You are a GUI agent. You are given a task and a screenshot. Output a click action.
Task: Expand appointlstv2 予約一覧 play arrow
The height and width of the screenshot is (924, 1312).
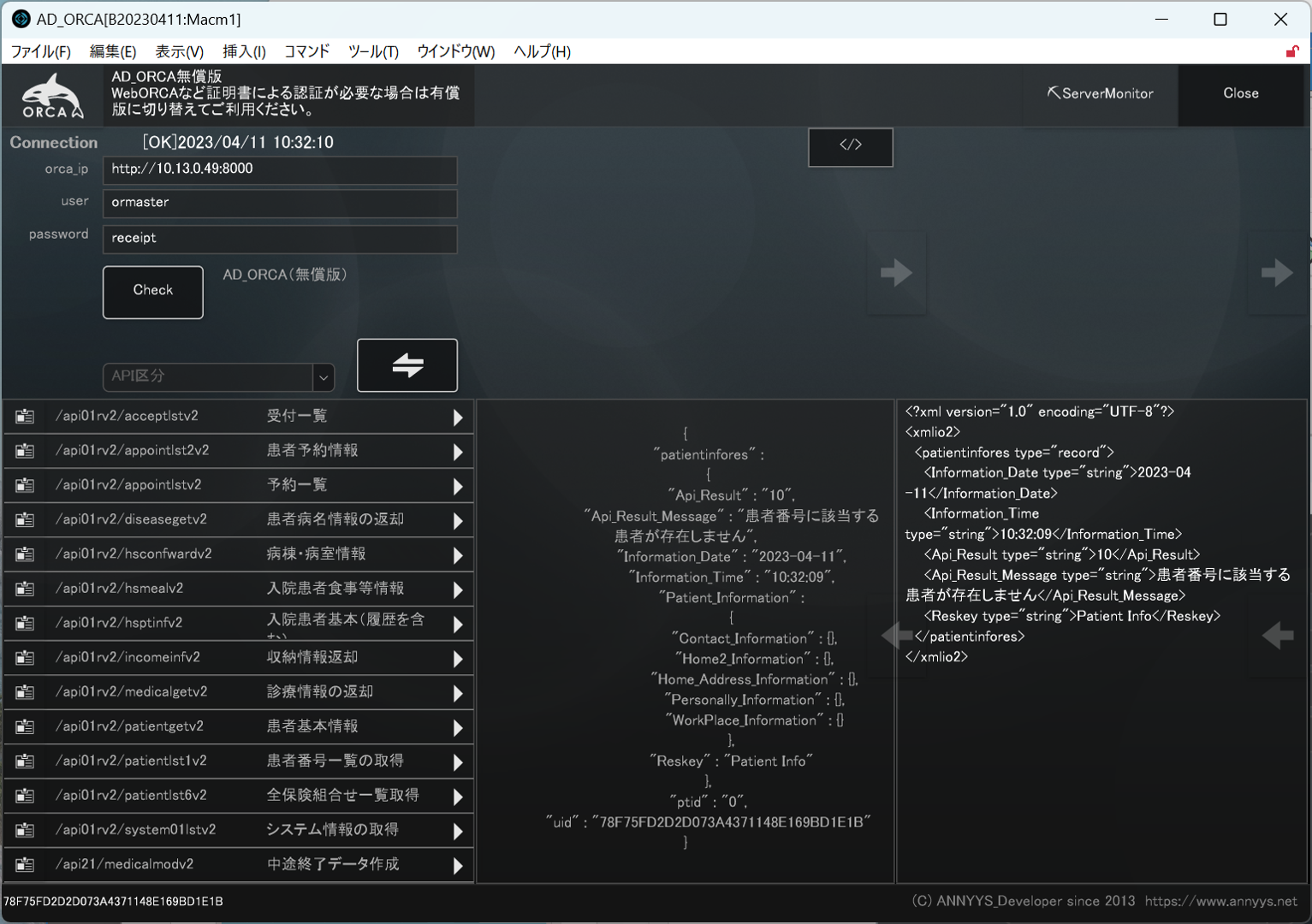tap(458, 486)
